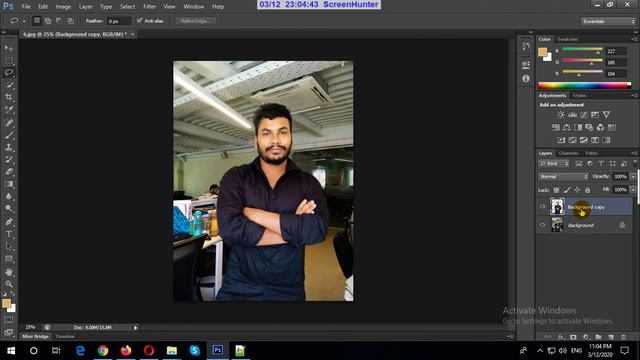This screenshot has width=640, height=360.
Task: Open the Normal blend mode dropdown
Action: click(x=564, y=176)
